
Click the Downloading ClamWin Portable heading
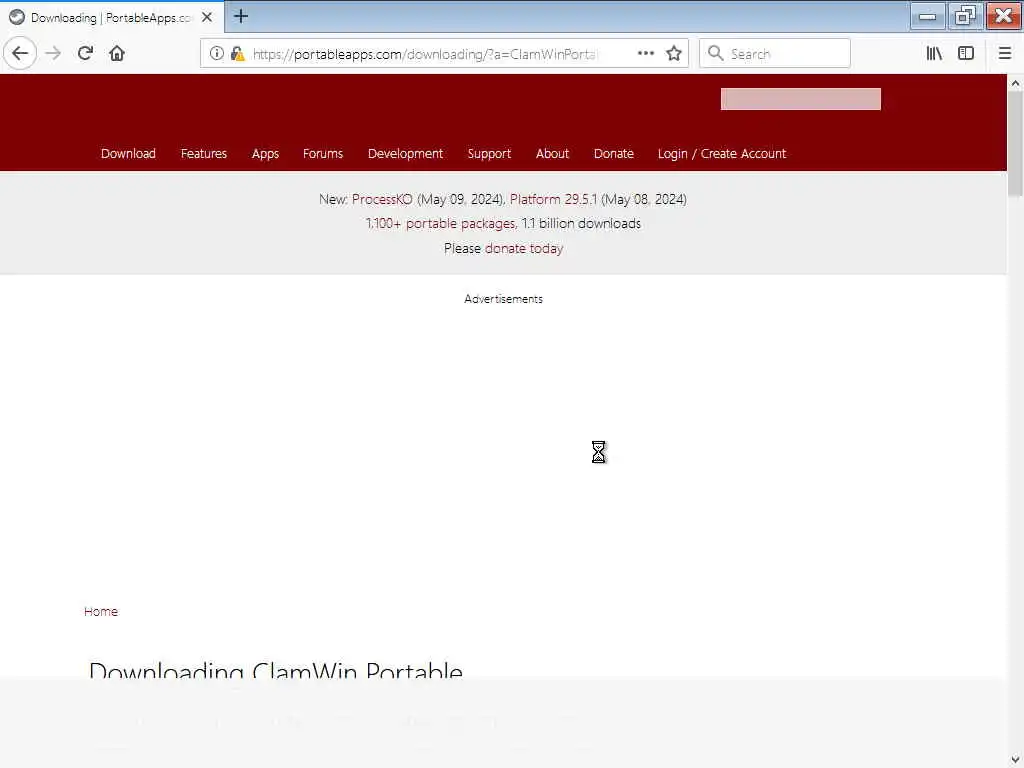(276, 671)
